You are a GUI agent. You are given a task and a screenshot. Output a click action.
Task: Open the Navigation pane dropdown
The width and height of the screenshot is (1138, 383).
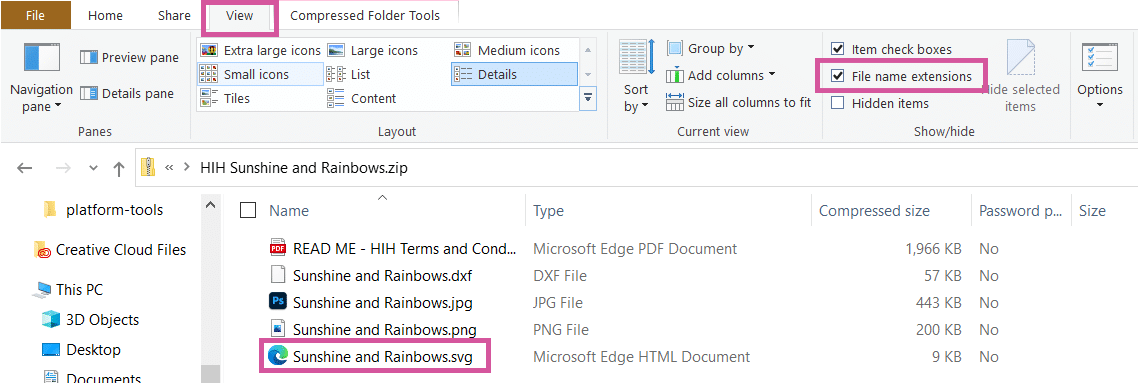[x=41, y=78]
